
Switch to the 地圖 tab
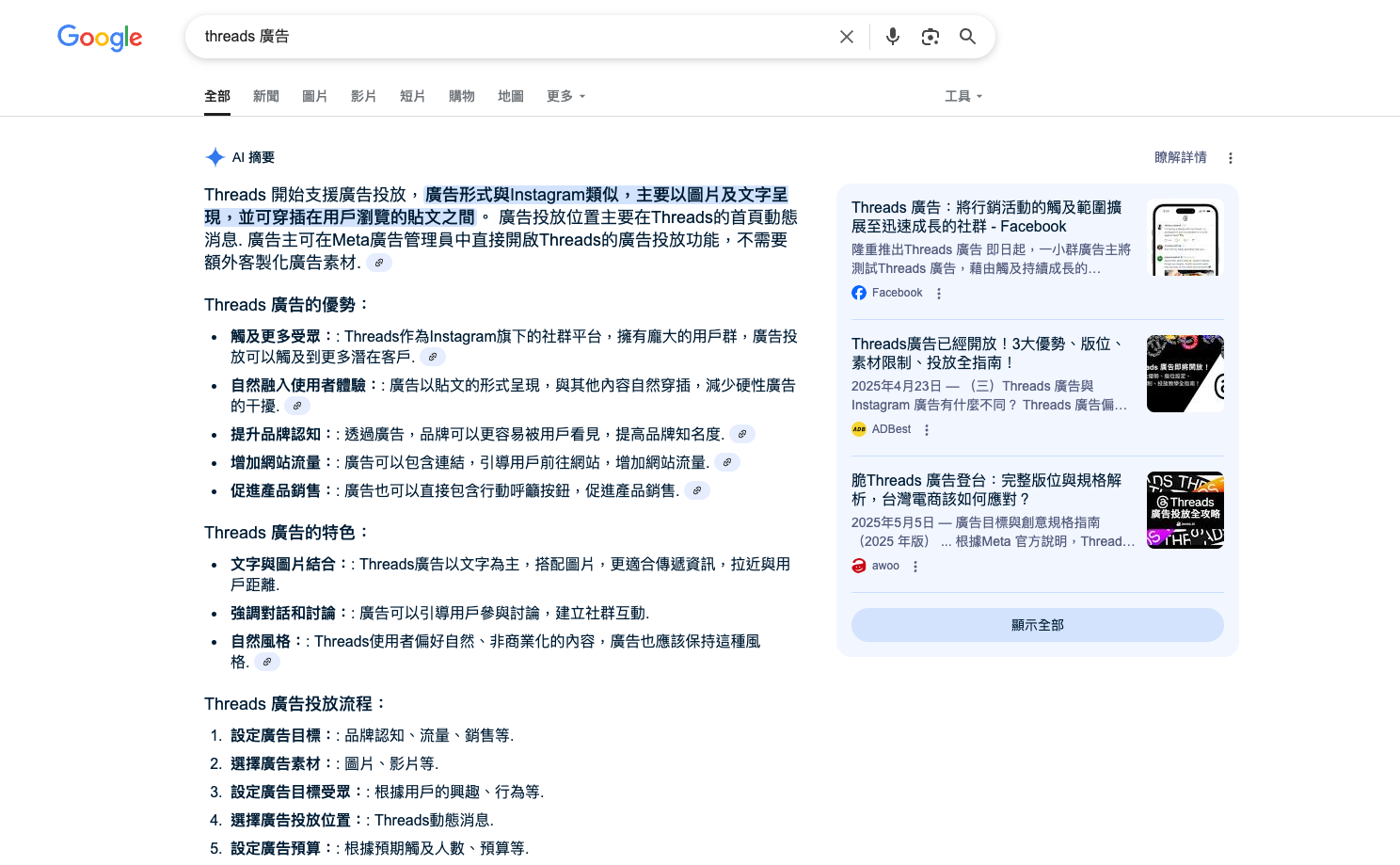coord(511,96)
